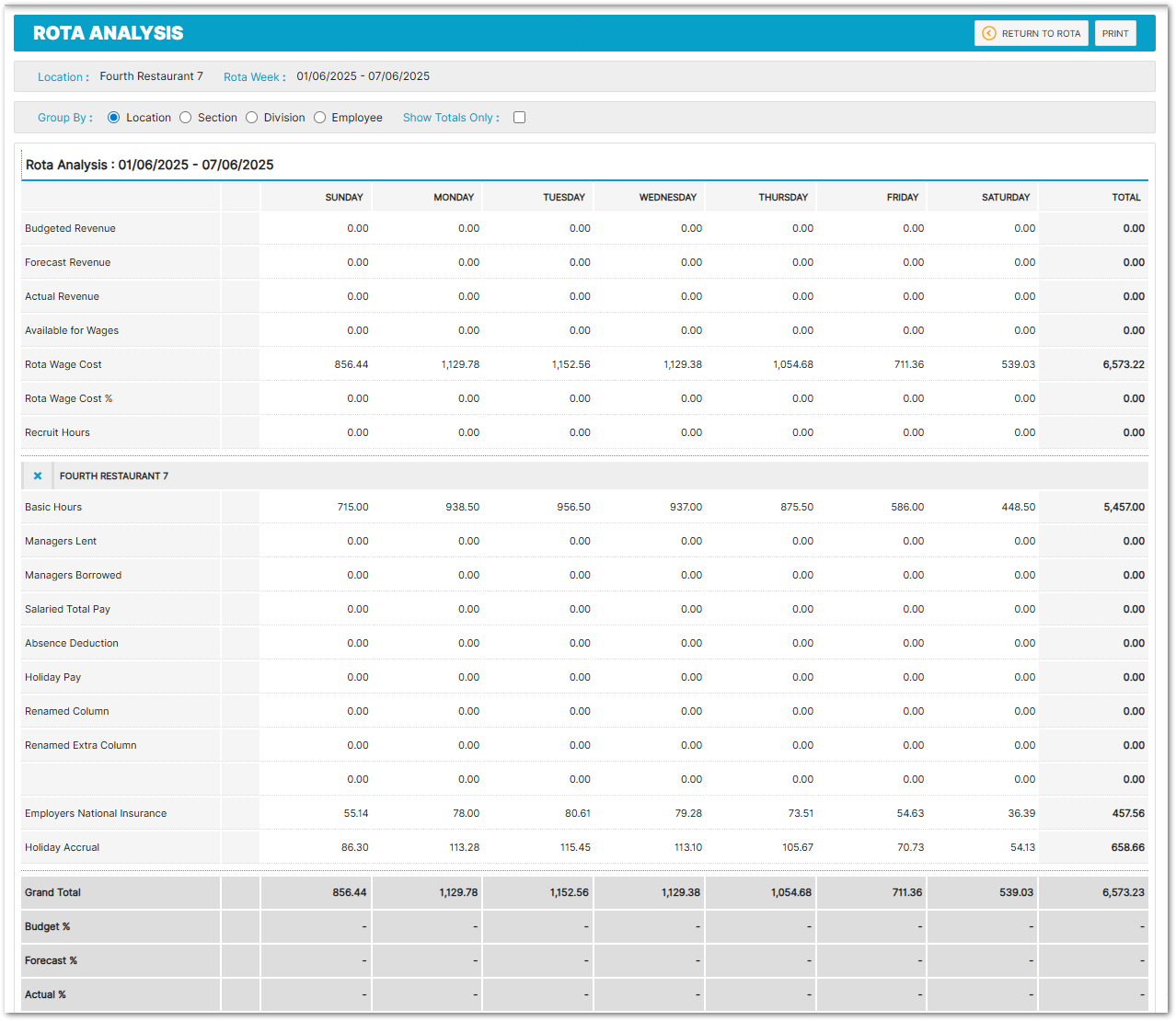Click the Return to Rota back-arrow icon
Image resolution: width=1176 pixels, height=1021 pixels.
[x=989, y=33]
